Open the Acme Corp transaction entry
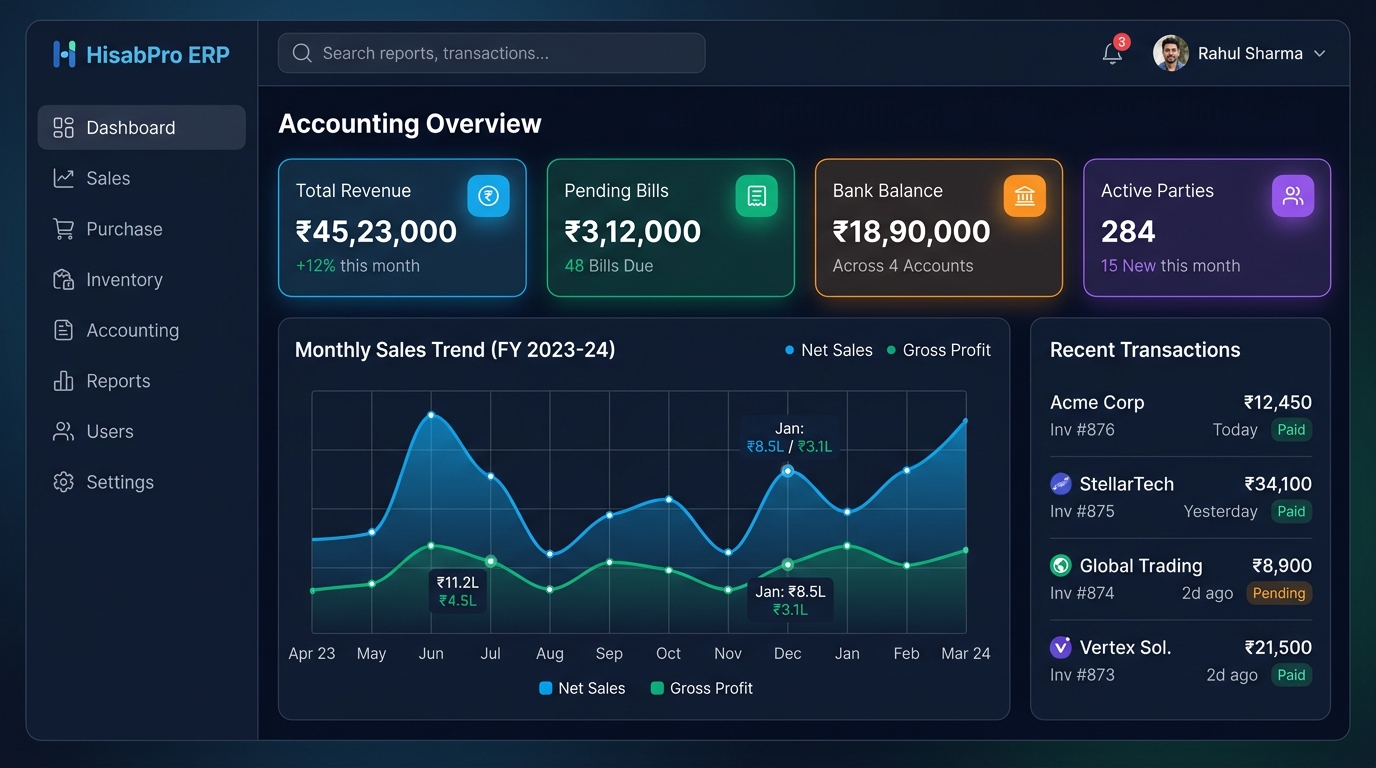The image size is (1376, 768). (x=1181, y=416)
